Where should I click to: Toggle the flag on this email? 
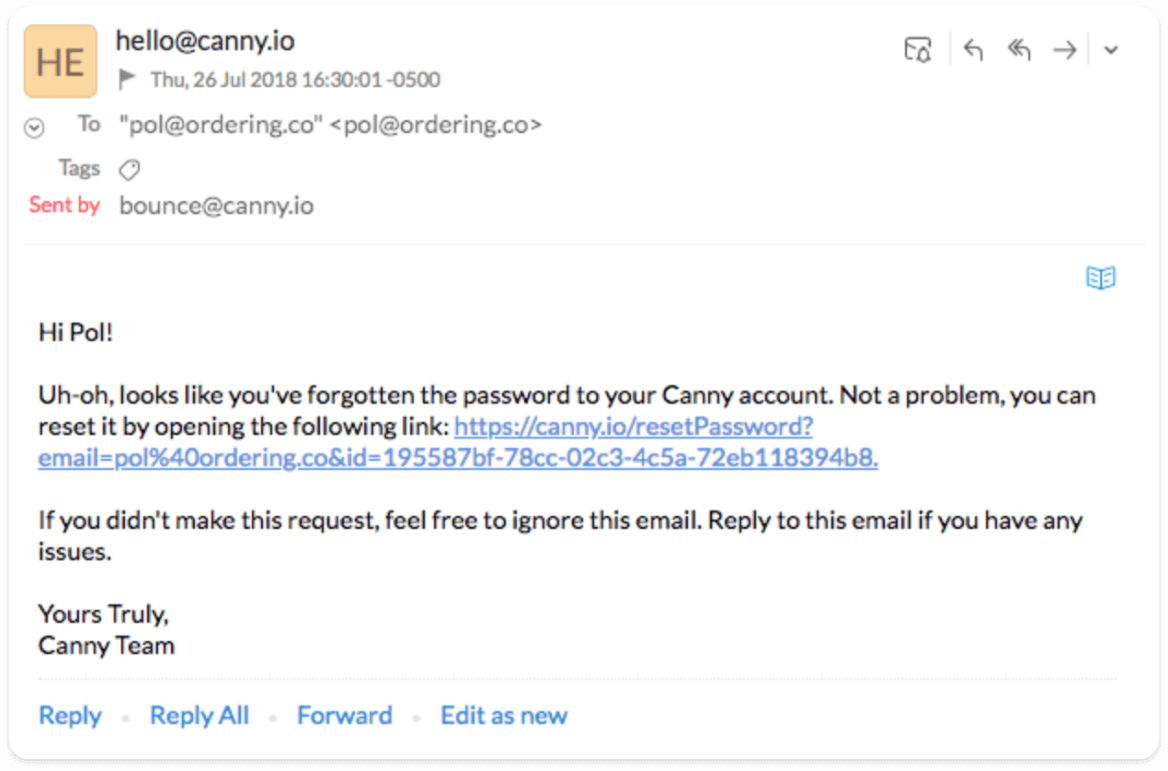click(127, 79)
